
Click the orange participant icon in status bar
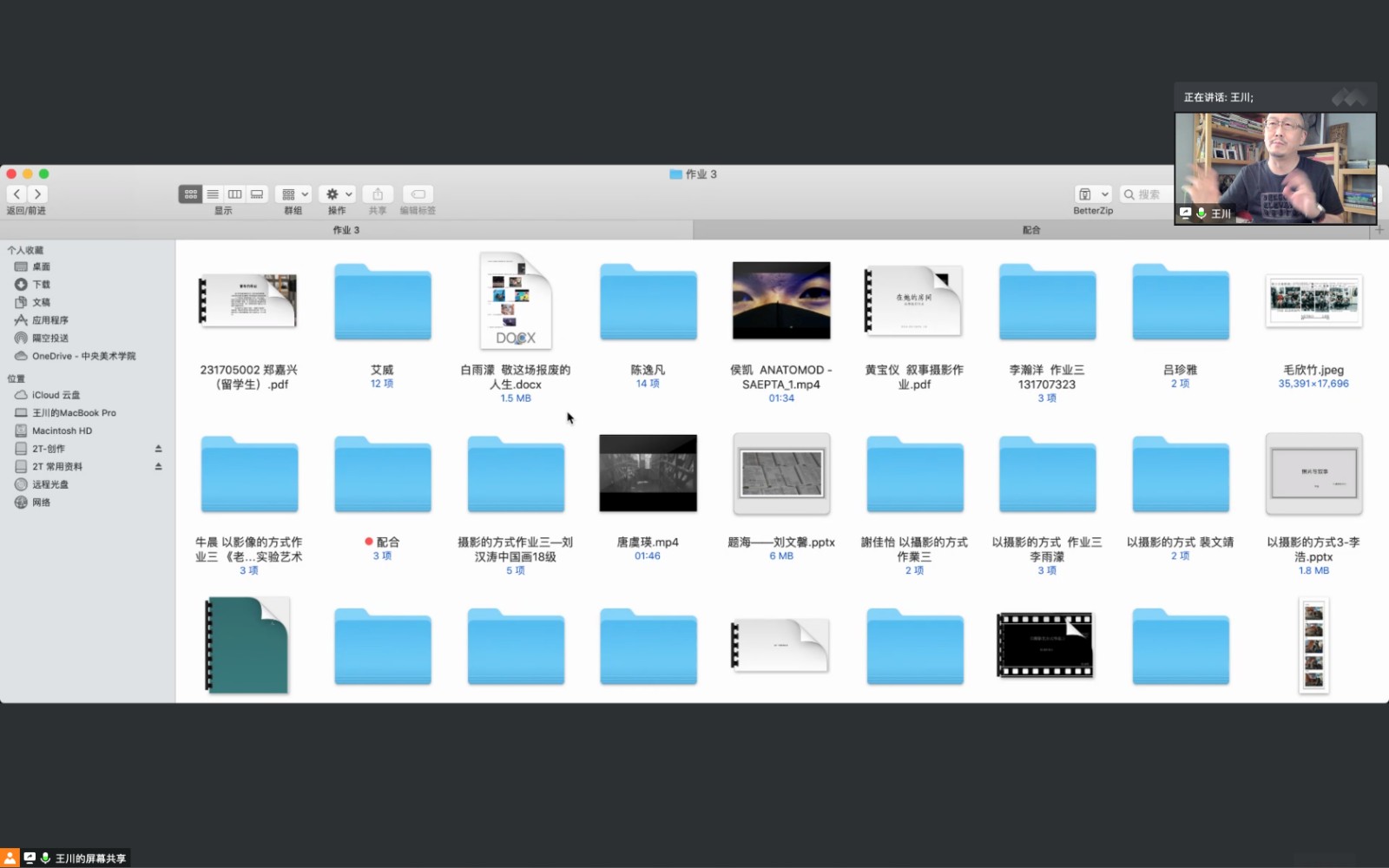pos(10,858)
